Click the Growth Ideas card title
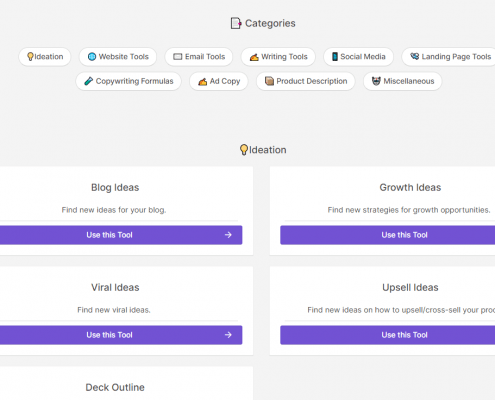The width and height of the screenshot is (495, 400). [x=410, y=187]
